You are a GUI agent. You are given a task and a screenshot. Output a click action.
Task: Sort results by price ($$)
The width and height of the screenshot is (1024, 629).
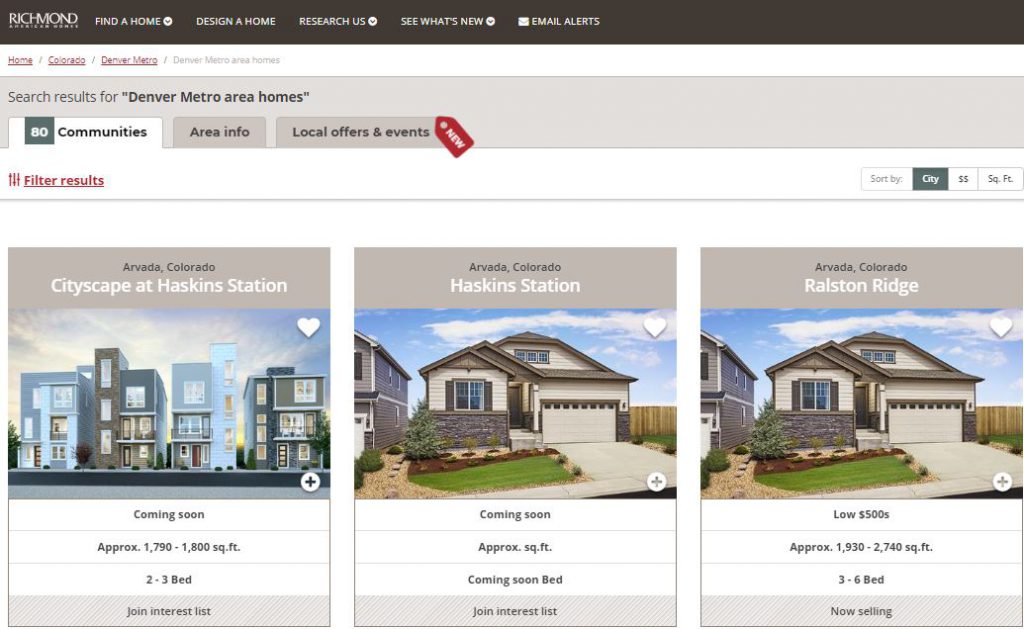[x=963, y=178]
